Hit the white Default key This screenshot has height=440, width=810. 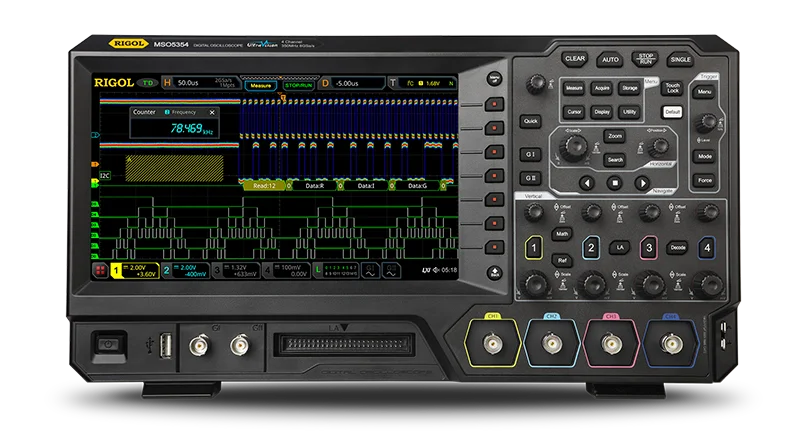coord(672,112)
